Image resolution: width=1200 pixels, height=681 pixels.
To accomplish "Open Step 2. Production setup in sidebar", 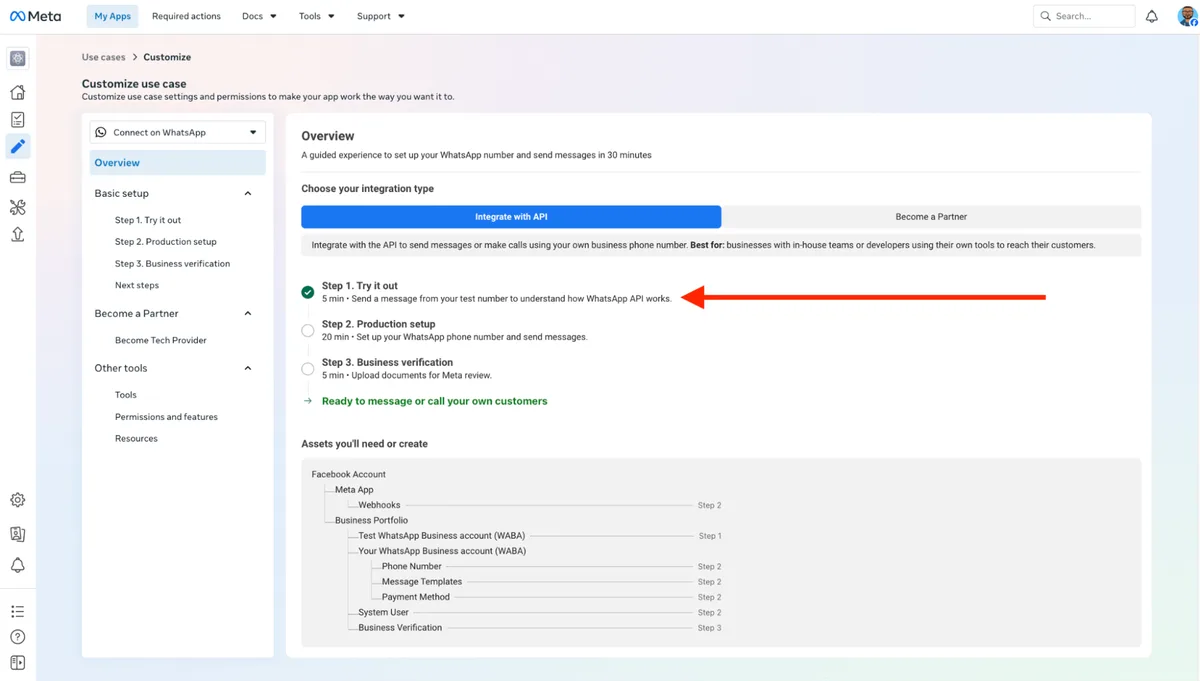I will (166, 242).
